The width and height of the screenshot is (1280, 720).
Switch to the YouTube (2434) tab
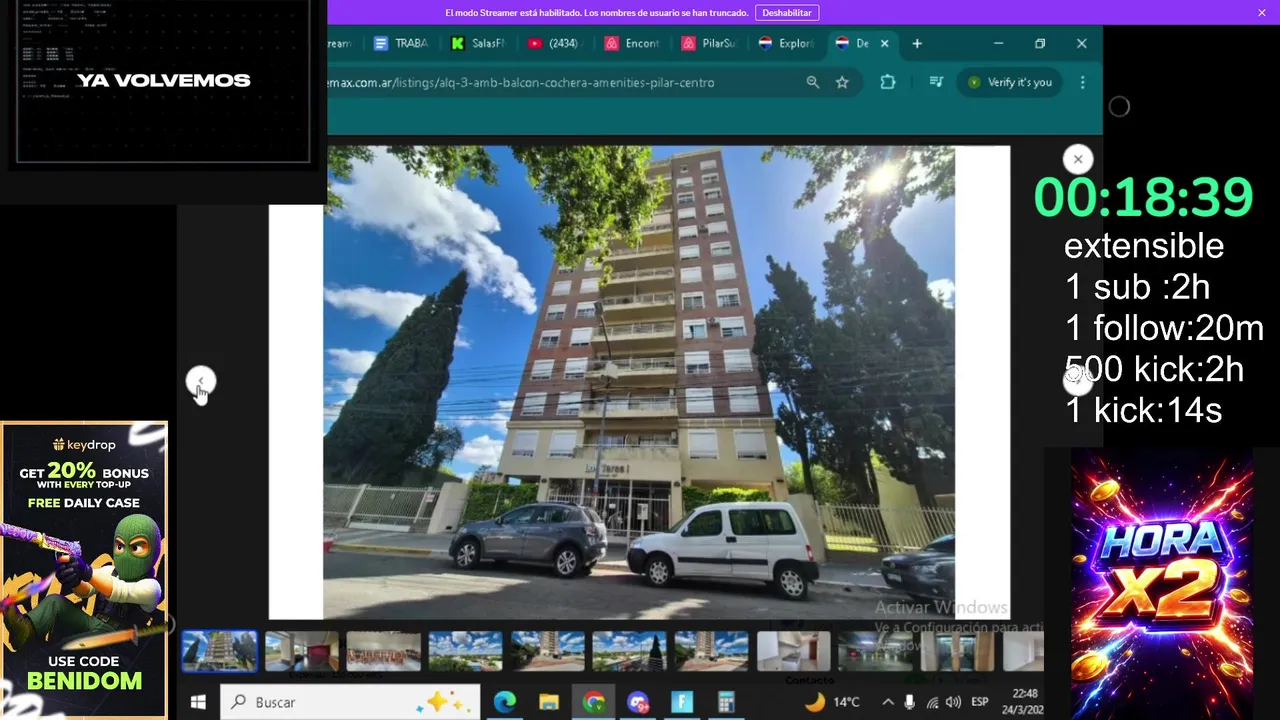555,43
